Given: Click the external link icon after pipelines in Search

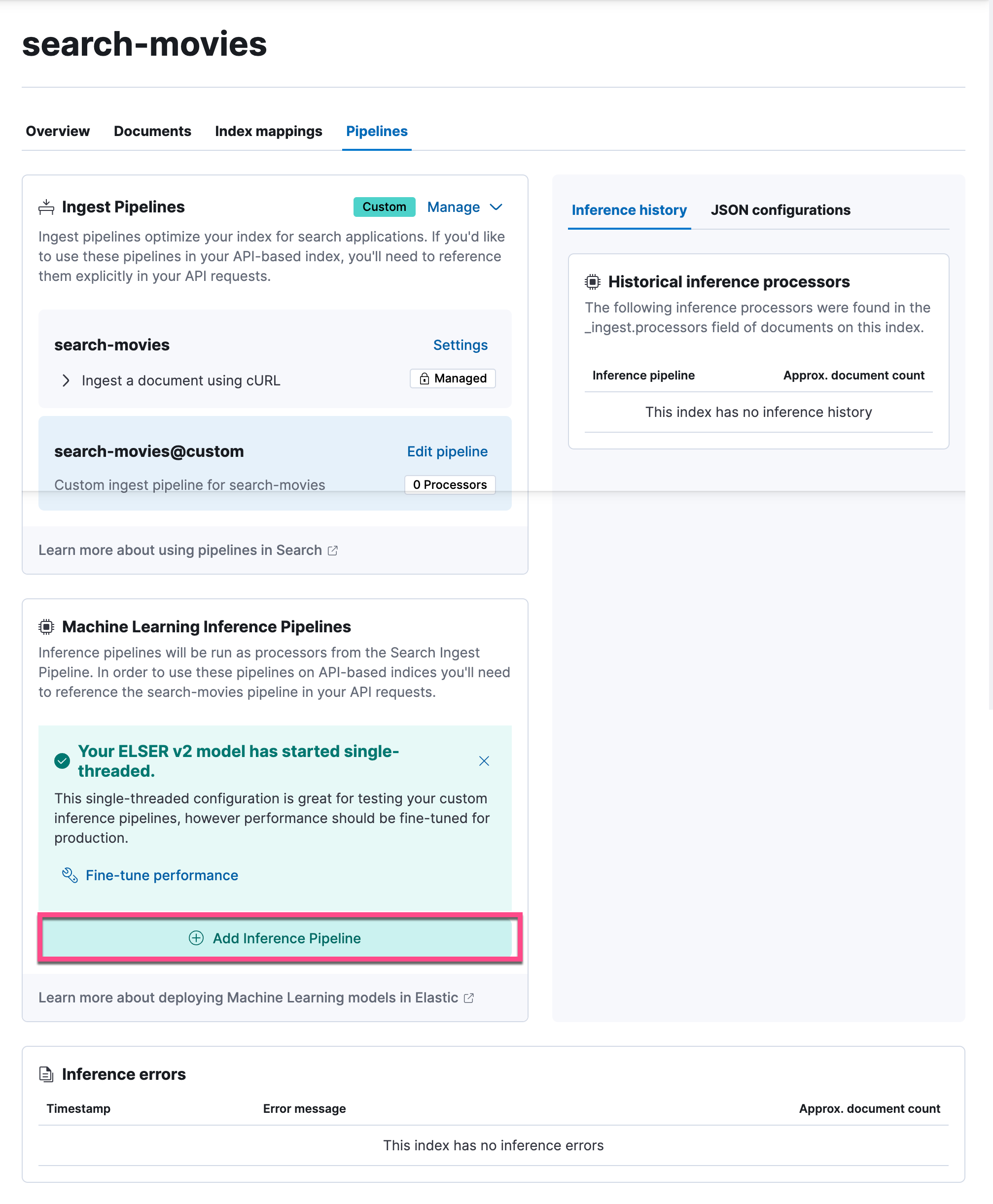Looking at the screenshot, I should pos(333,550).
